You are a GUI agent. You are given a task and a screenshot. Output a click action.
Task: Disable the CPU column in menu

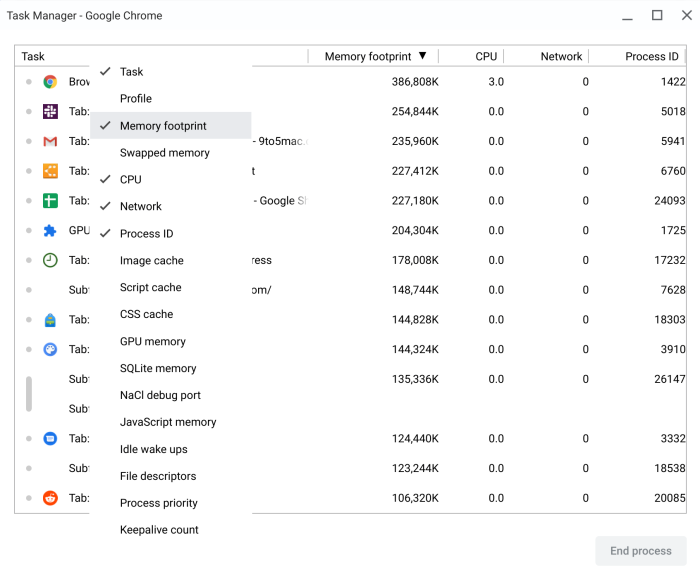[x=131, y=180]
